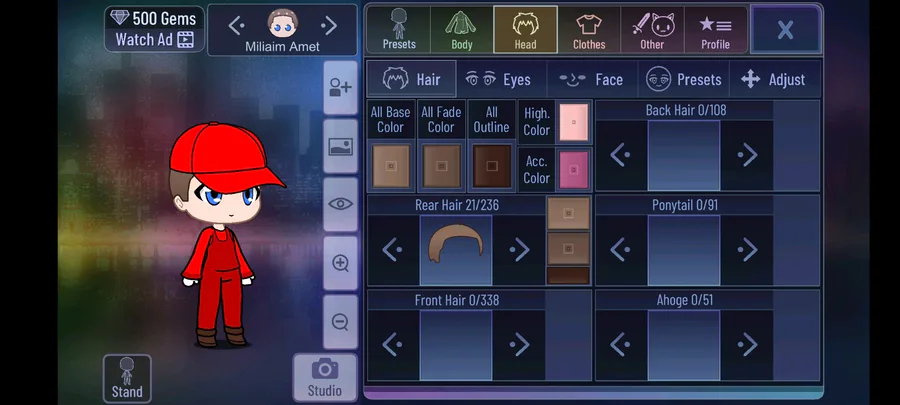900x405 pixels.
Task: Open Studio via the camera button
Action: (325, 377)
